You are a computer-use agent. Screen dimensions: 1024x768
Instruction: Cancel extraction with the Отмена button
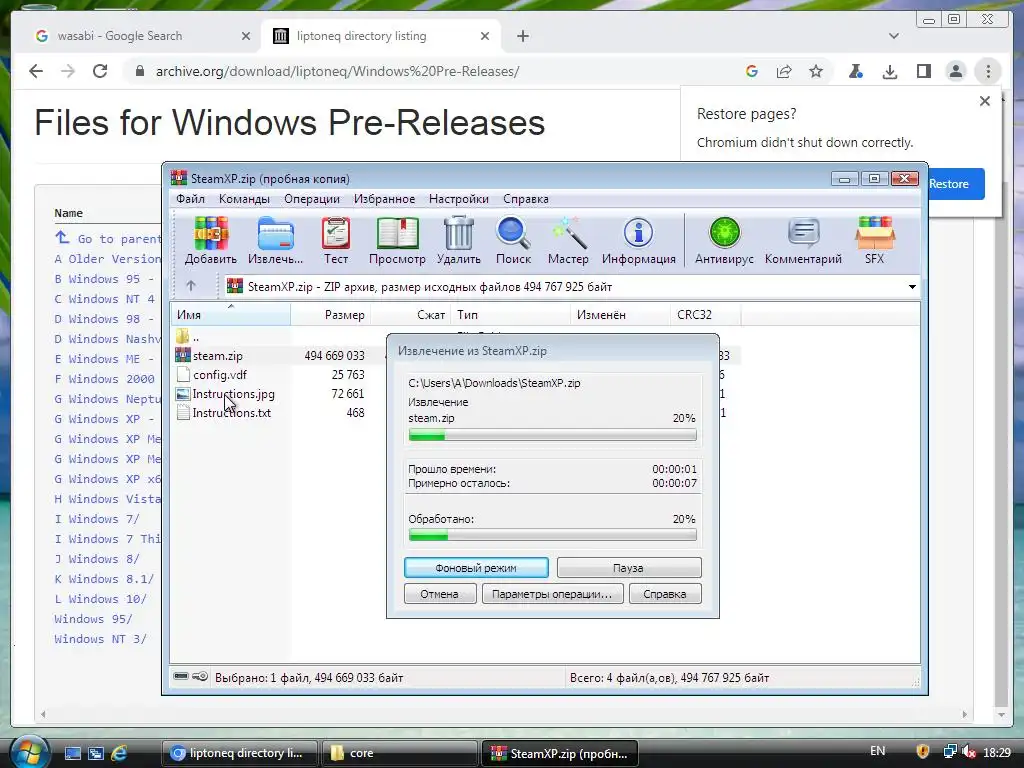tap(439, 594)
